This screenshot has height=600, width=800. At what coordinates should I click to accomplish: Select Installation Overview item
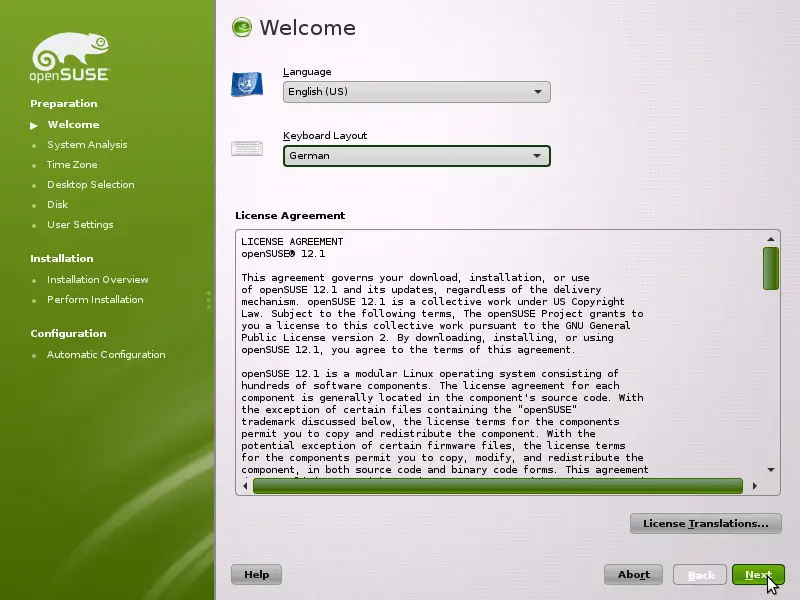tap(97, 280)
